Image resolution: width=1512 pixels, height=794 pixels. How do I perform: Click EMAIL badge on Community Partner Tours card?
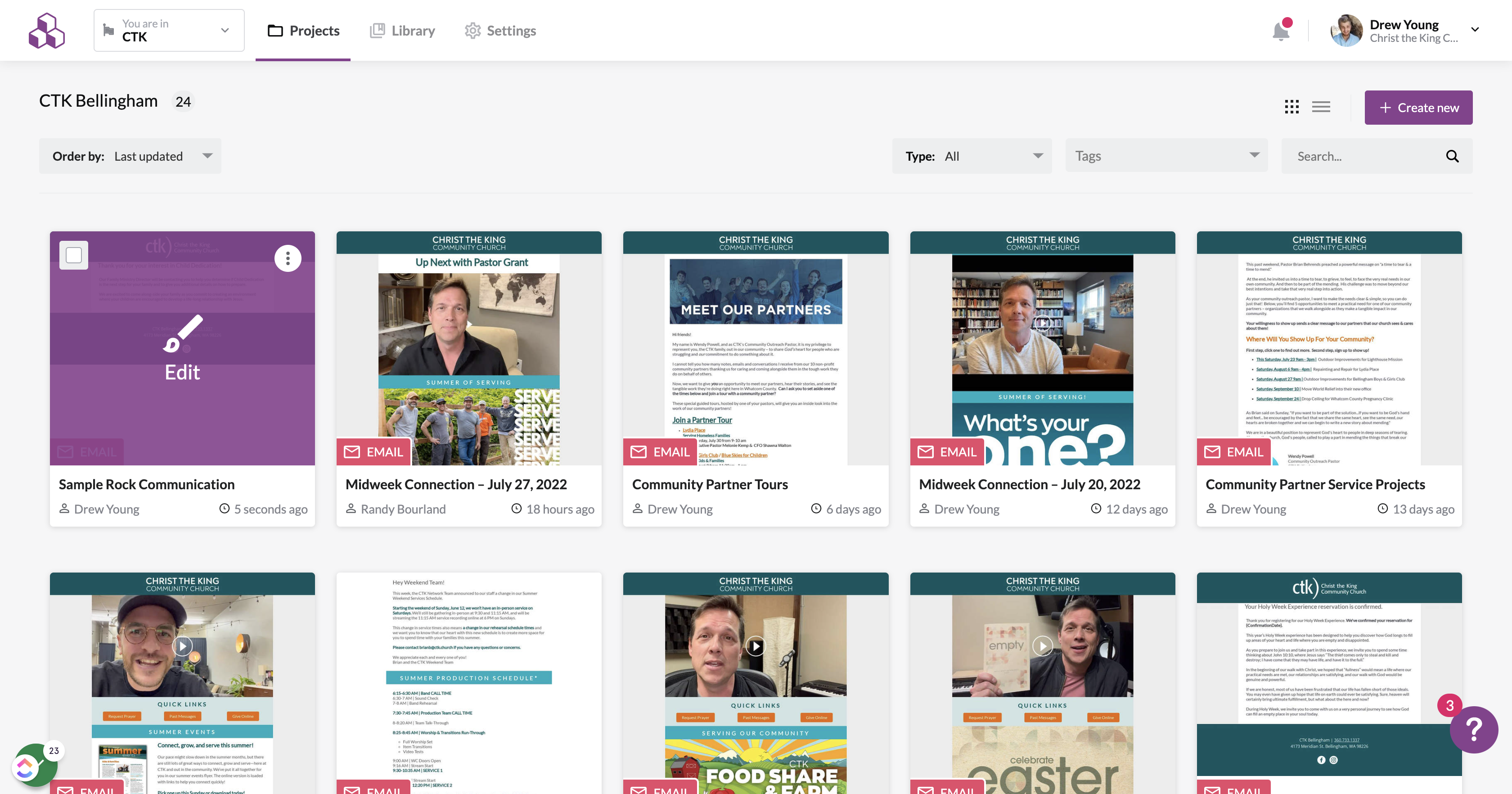(x=660, y=451)
